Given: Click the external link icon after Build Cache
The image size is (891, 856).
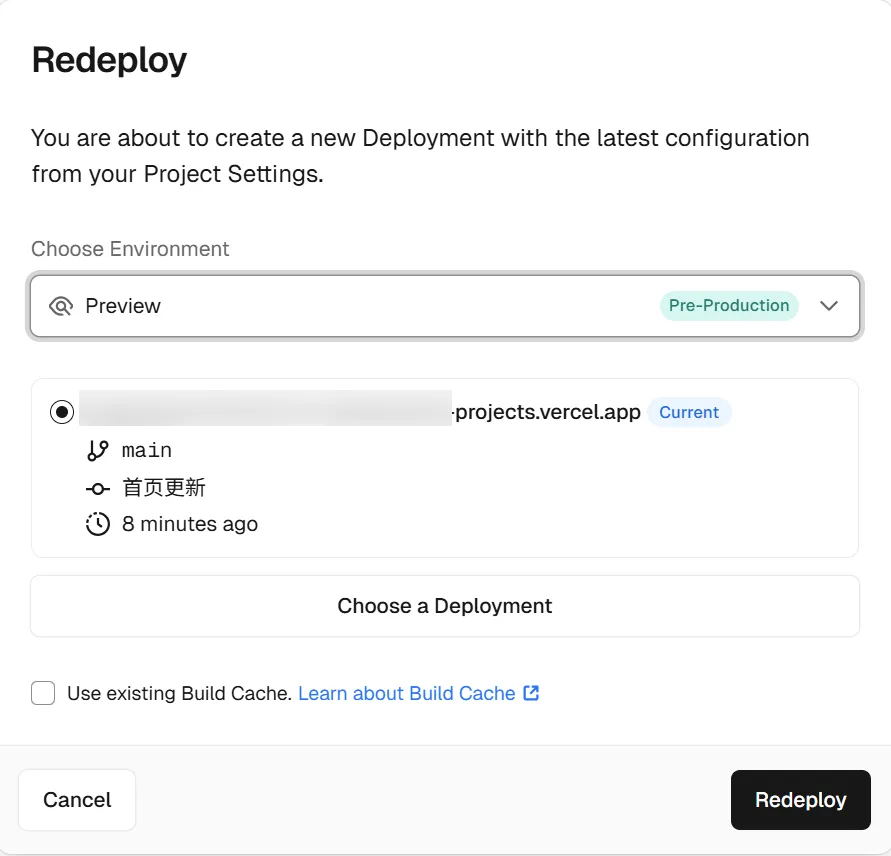Looking at the screenshot, I should [531, 693].
